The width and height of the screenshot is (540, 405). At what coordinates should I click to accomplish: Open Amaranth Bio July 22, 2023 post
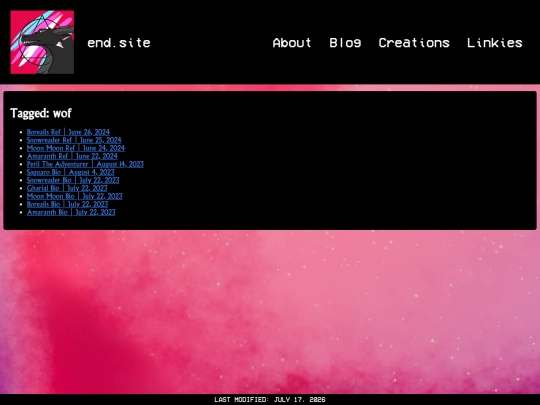(x=71, y=212)
